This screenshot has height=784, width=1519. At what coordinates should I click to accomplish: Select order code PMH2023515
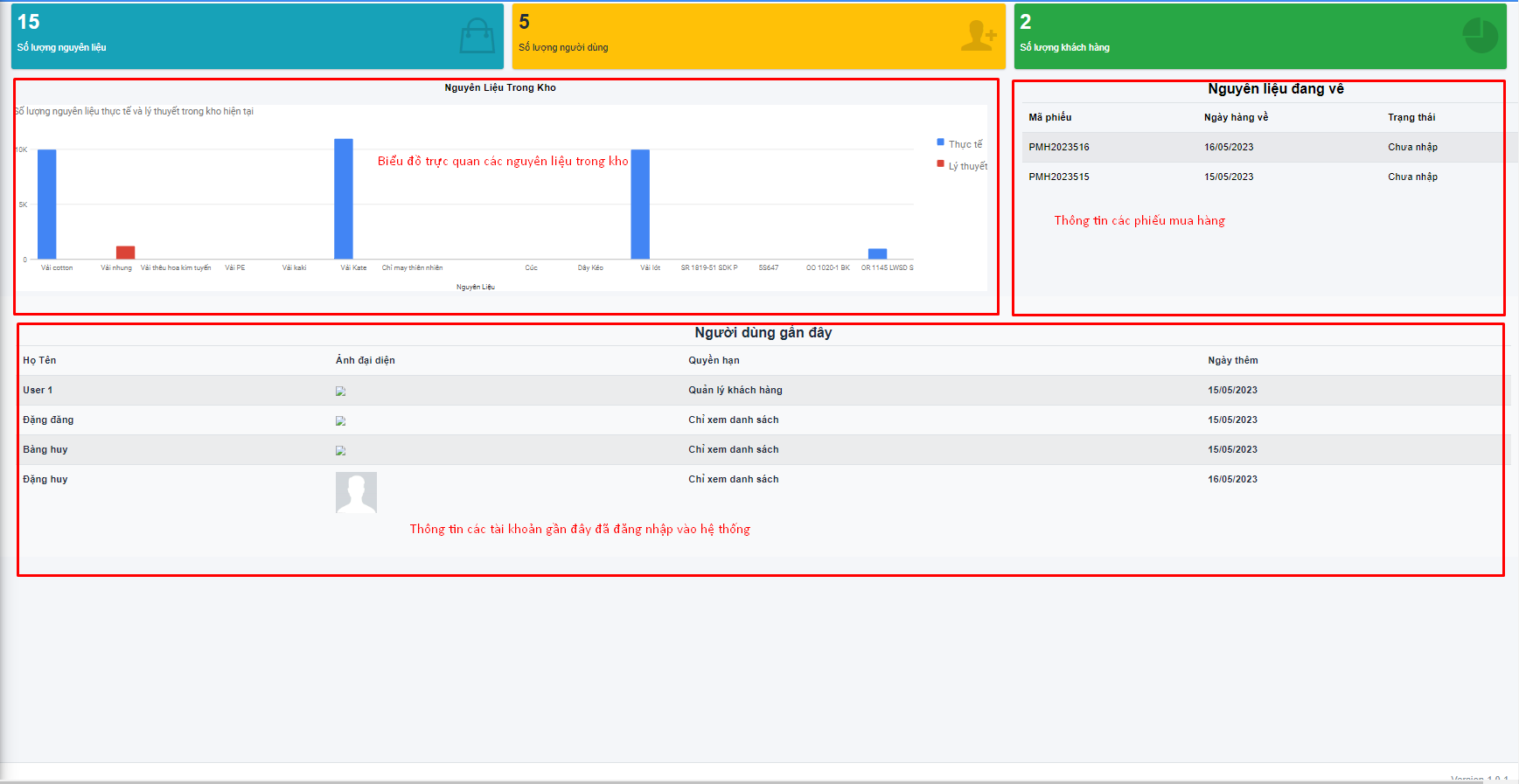pos(1059,177)
